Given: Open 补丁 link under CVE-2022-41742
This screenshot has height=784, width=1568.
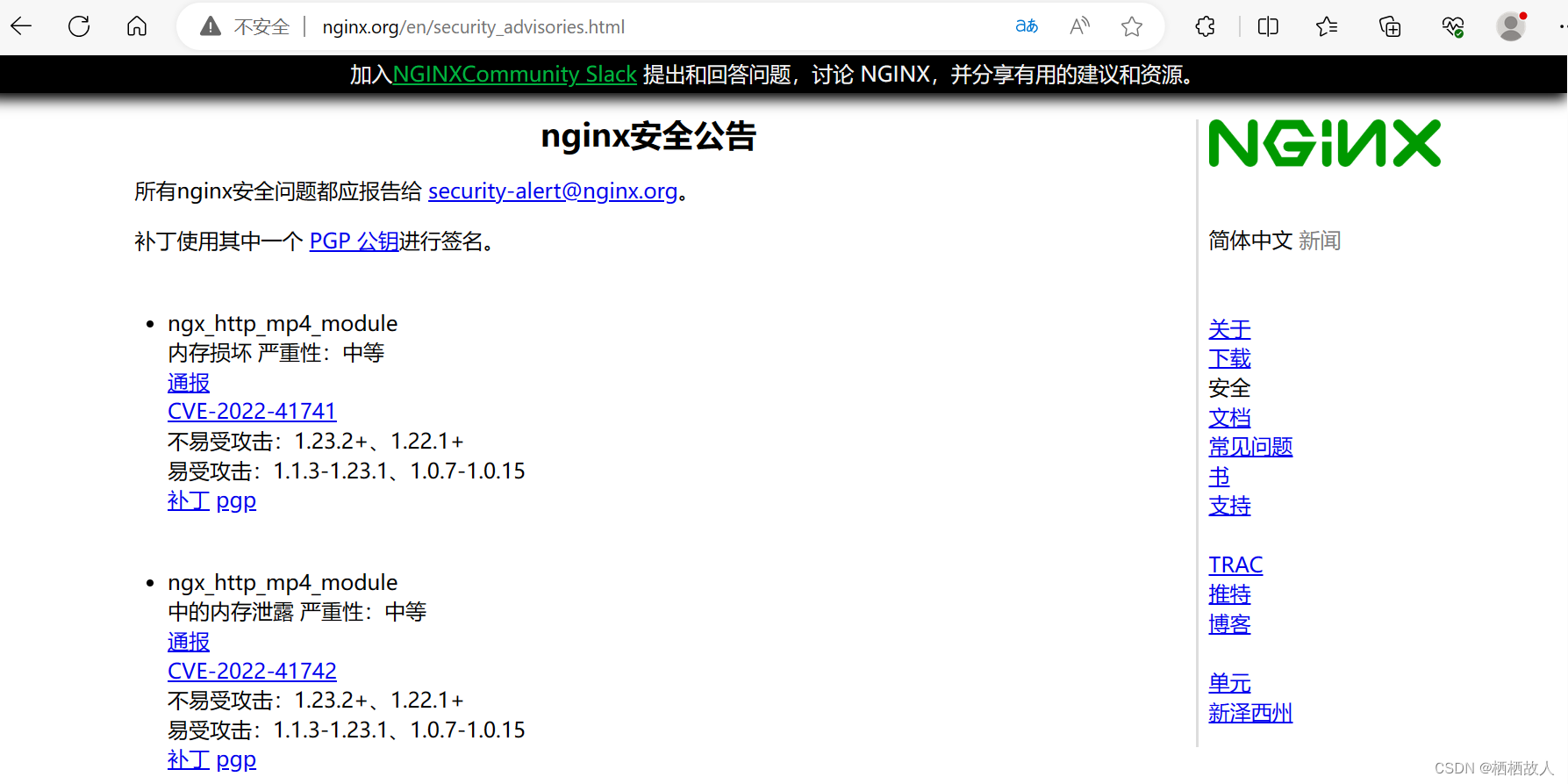Looking at the screenshot, I should pyautogui.click(x=189, y=760).
